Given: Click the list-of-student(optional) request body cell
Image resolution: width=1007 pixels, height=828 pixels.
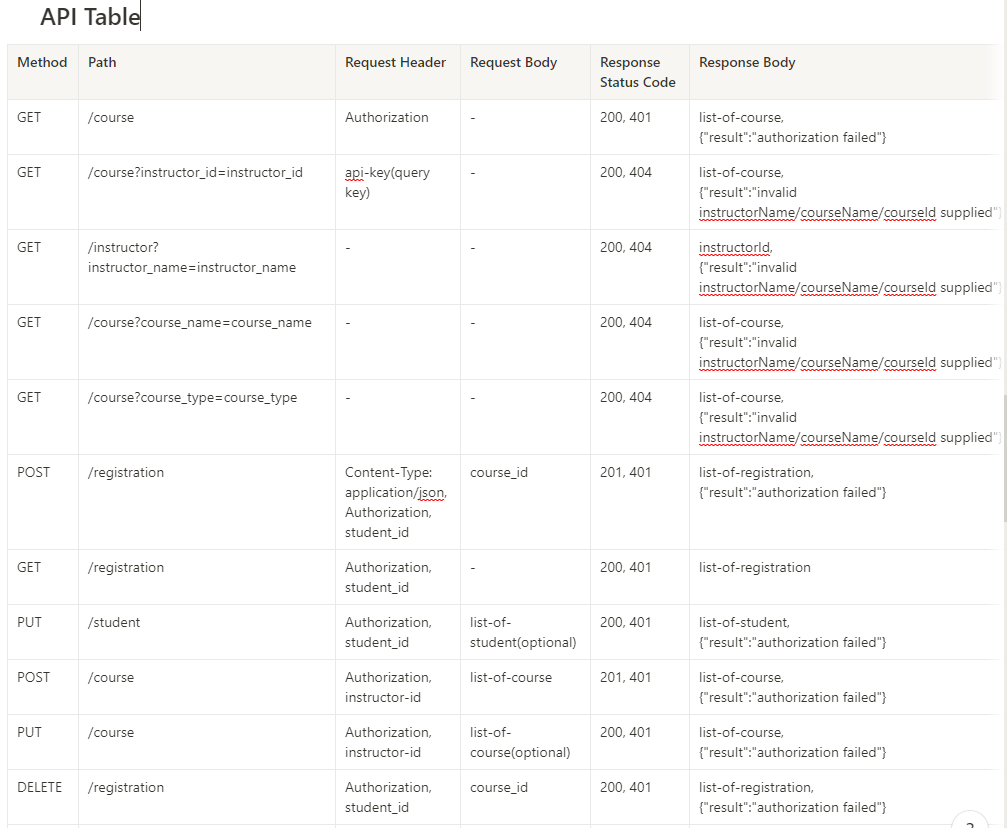Looking at the screenshot, I should (523, 632).
